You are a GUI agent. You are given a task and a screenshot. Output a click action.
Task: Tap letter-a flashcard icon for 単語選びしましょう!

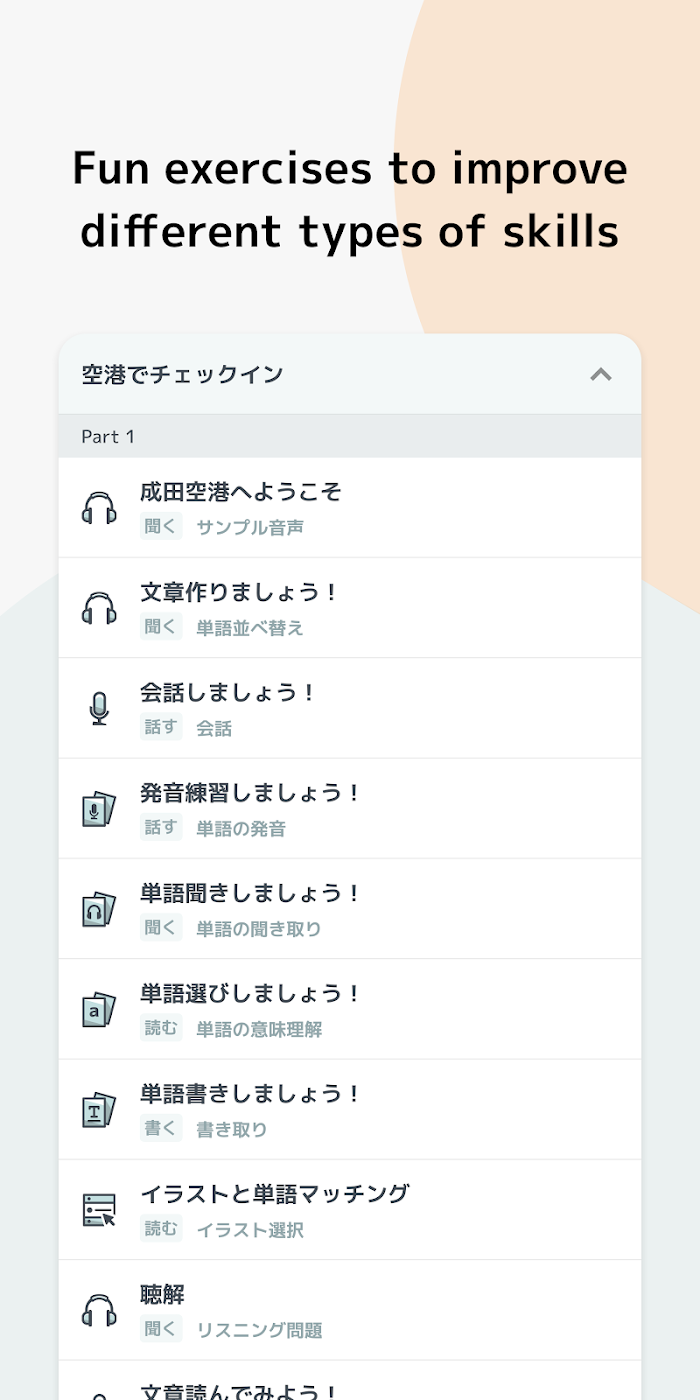(x=99, y=1008)
